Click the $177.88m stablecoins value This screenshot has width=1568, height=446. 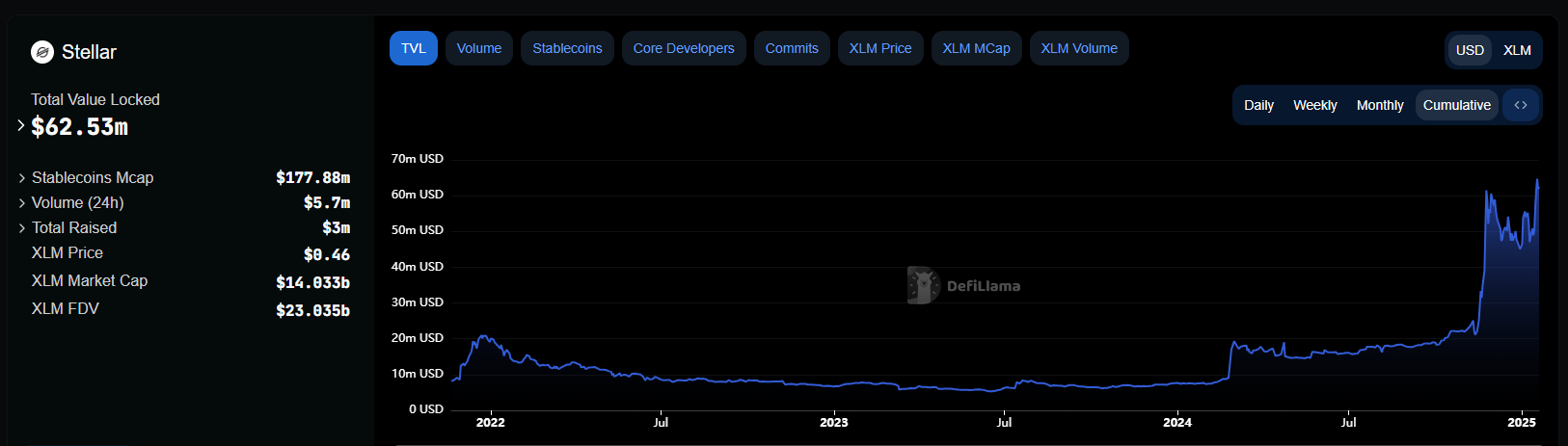click(x=312, y=177)
